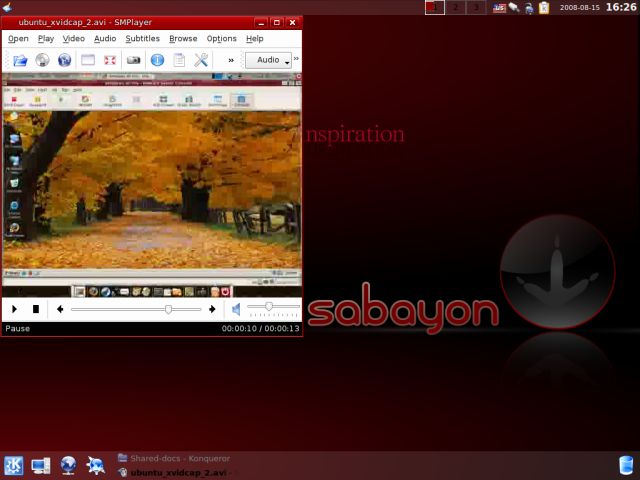Toggle compact mode window icon in toolbar

(x=88, y=60)
